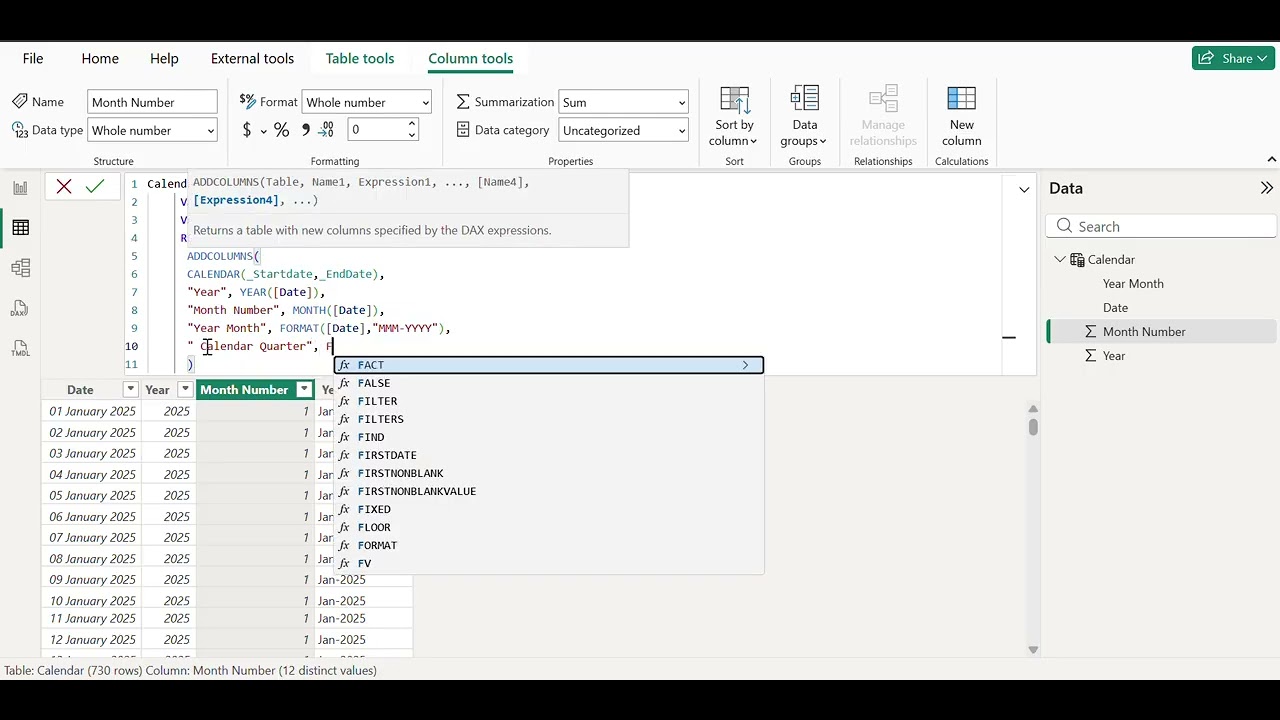The width and height of the screenshot is (1280, 720).
Task: Choose FLOOR from the function list
Action: 549,527
